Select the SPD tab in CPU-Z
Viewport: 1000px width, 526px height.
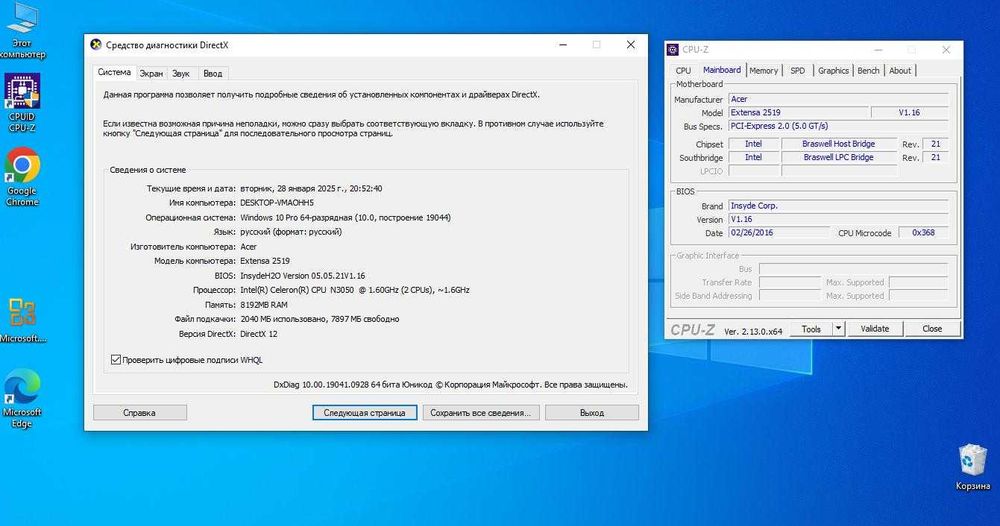pyautogui.click(x=798, y=71)
